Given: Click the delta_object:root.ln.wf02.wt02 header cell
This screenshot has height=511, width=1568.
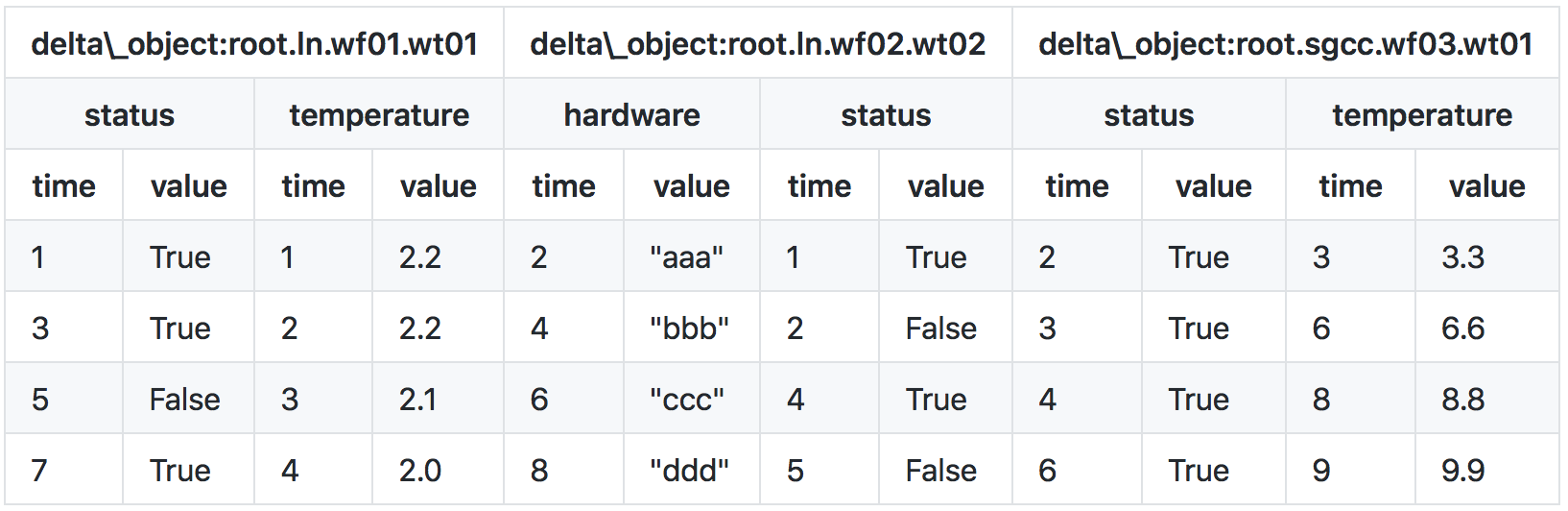Looking at the screenshot, I should (757, 44).
